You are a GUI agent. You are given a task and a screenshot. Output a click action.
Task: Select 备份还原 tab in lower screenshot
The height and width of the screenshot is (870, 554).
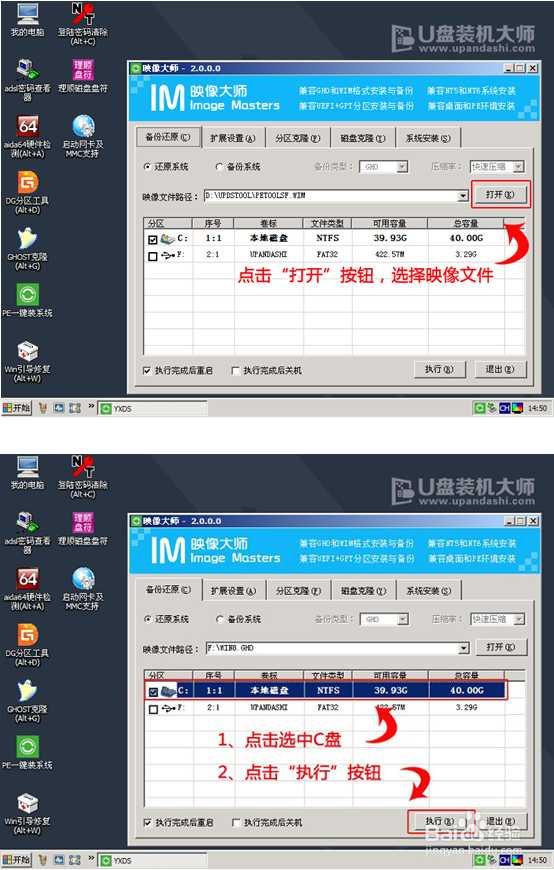(x=168, y=589)
